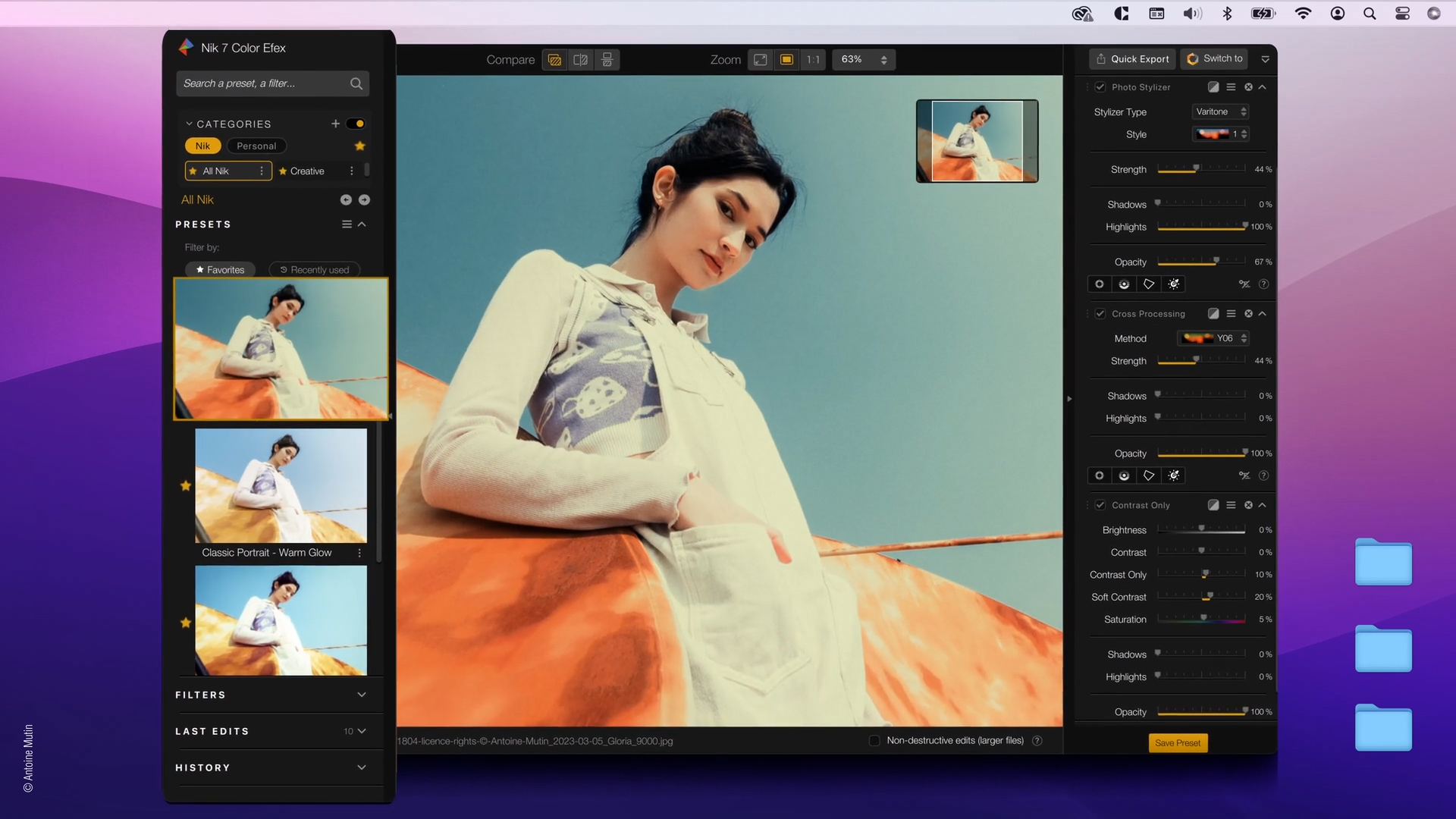The width and height of the screenshot is (1456, 819).
Task: Open the All Nik three-dot options
Action: 262,171
